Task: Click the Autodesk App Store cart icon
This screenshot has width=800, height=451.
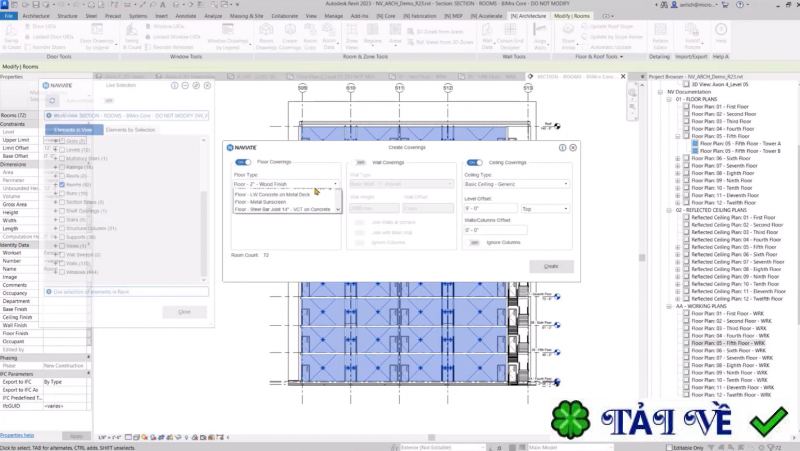Action: point(725,5)
